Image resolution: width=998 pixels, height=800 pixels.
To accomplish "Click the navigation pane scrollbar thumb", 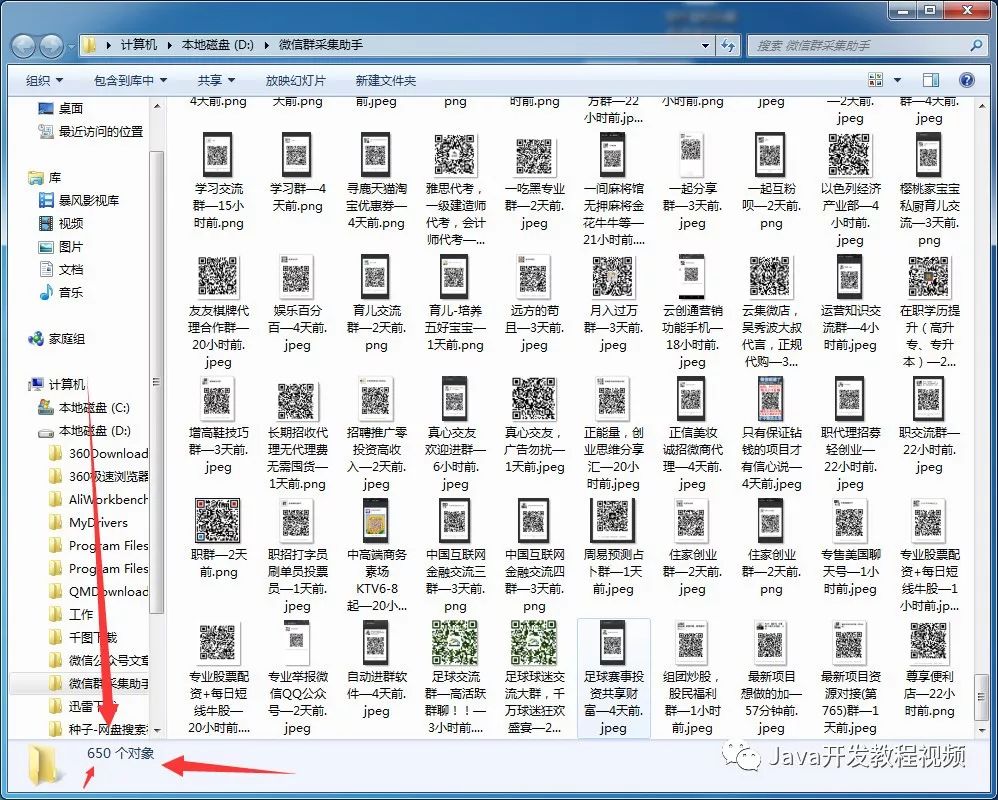I will pos(157,382).
